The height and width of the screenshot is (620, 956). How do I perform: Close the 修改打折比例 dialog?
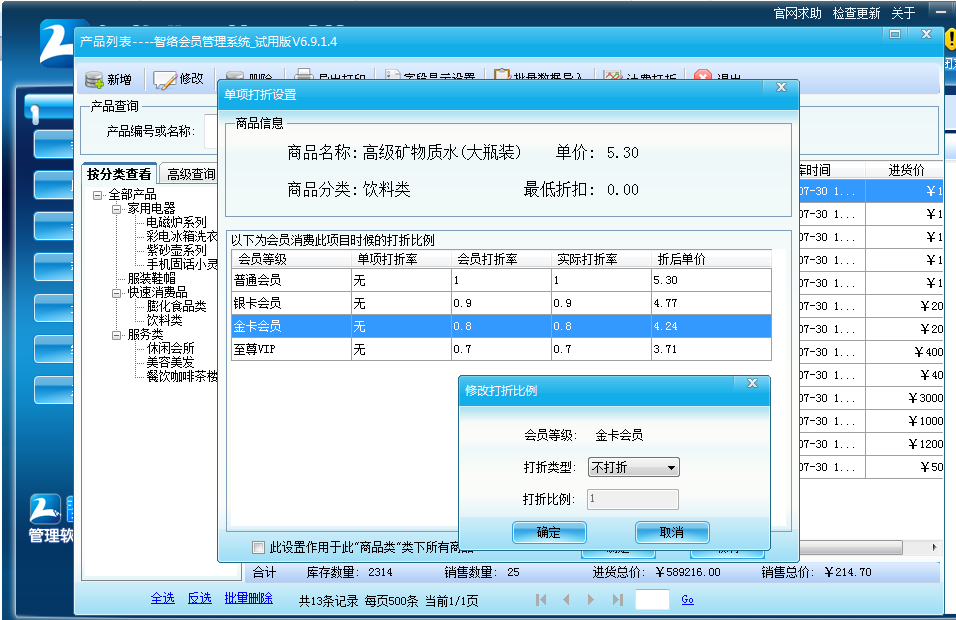pyautogui.click(x=752, y=383)
